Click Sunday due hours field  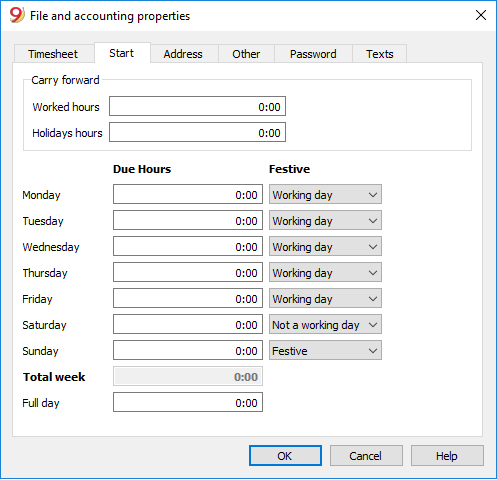[x=188, y=350]
